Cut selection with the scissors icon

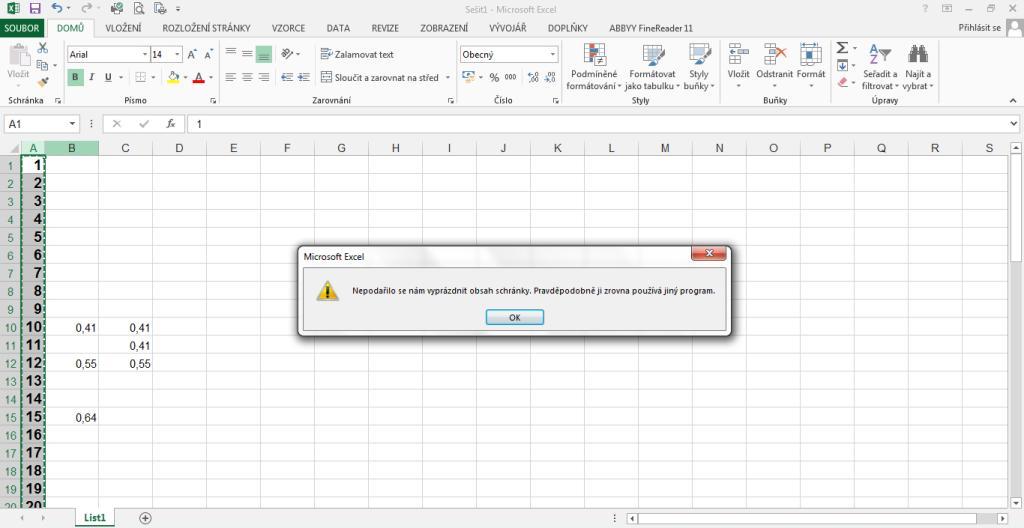(42, 48)
